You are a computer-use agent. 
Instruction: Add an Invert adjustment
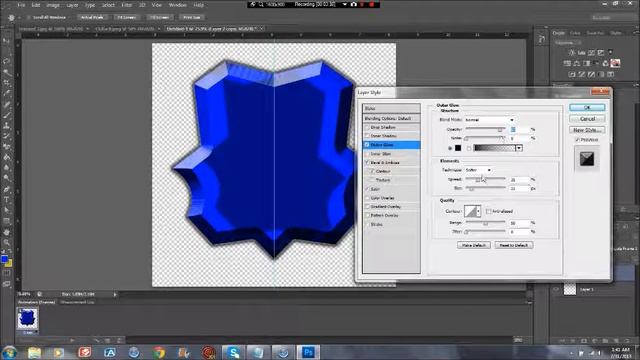572,74
